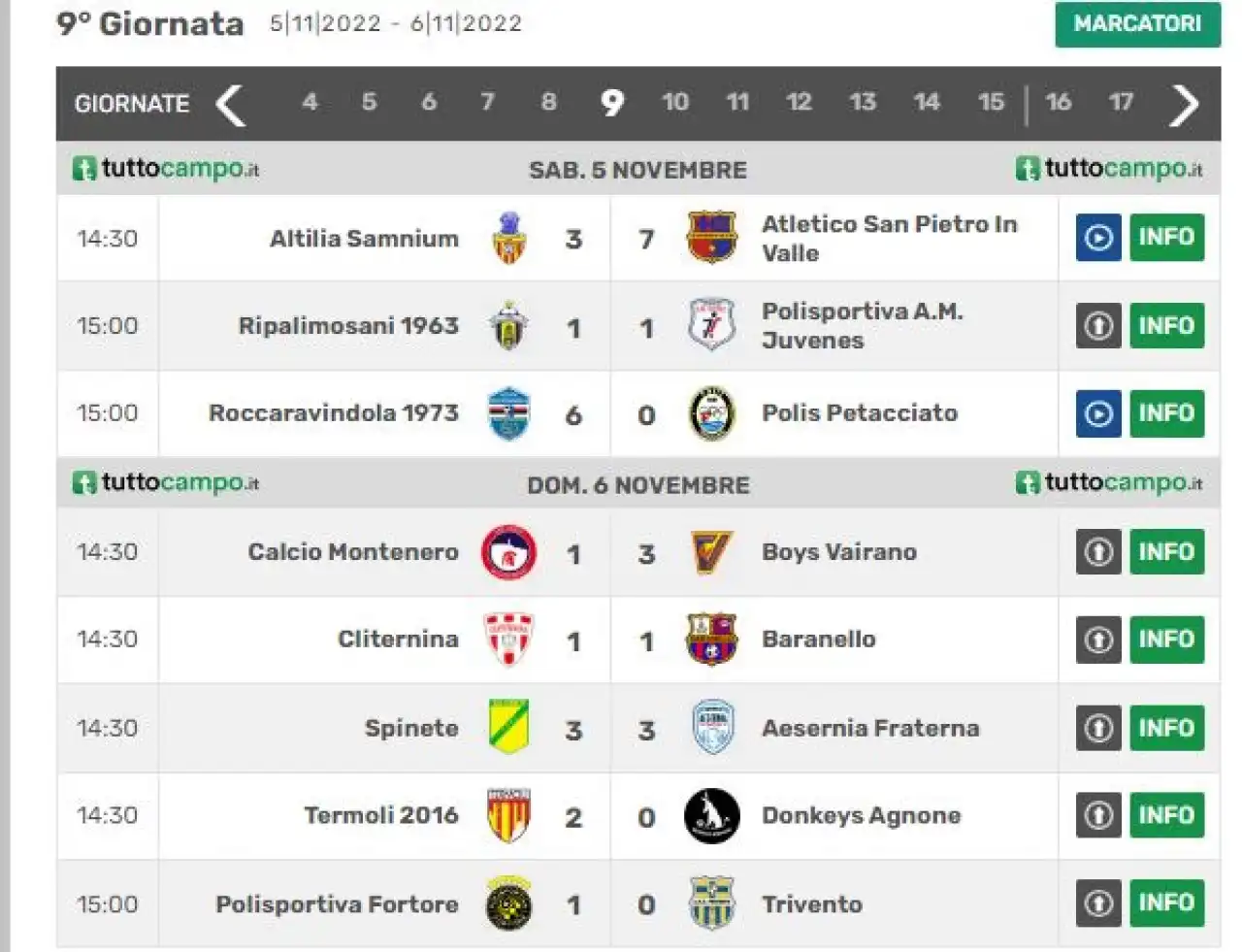Click the Donkeys Agnone black crest
The width and height of the screenshot is (1242, 952).
point(711,816)
